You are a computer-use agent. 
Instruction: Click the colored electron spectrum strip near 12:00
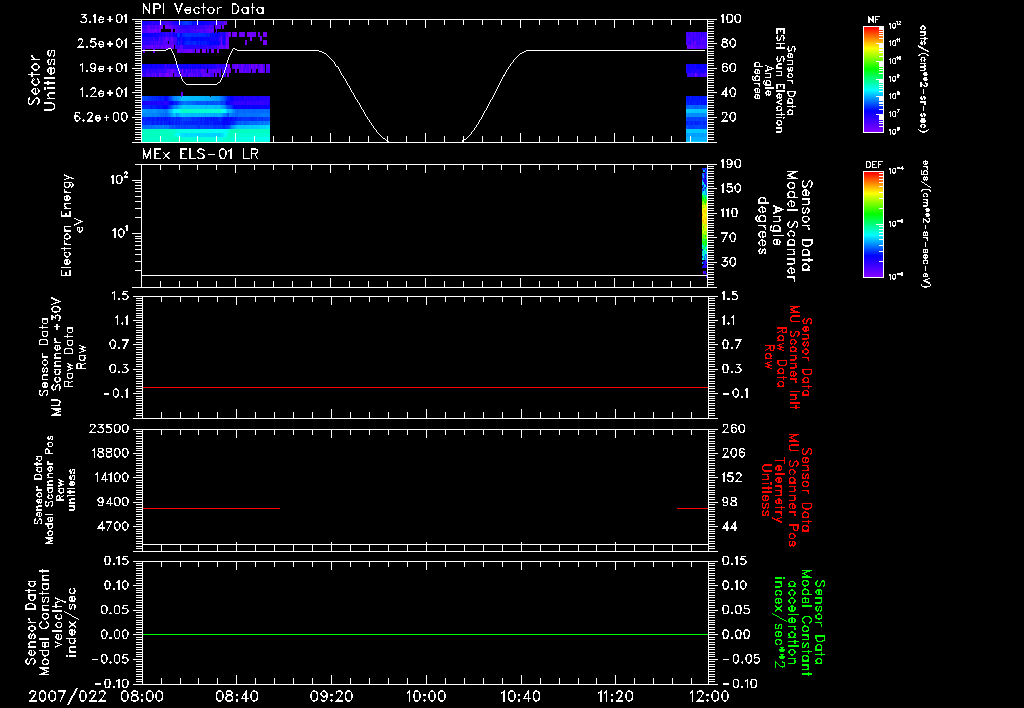click(x=705, y=220)
